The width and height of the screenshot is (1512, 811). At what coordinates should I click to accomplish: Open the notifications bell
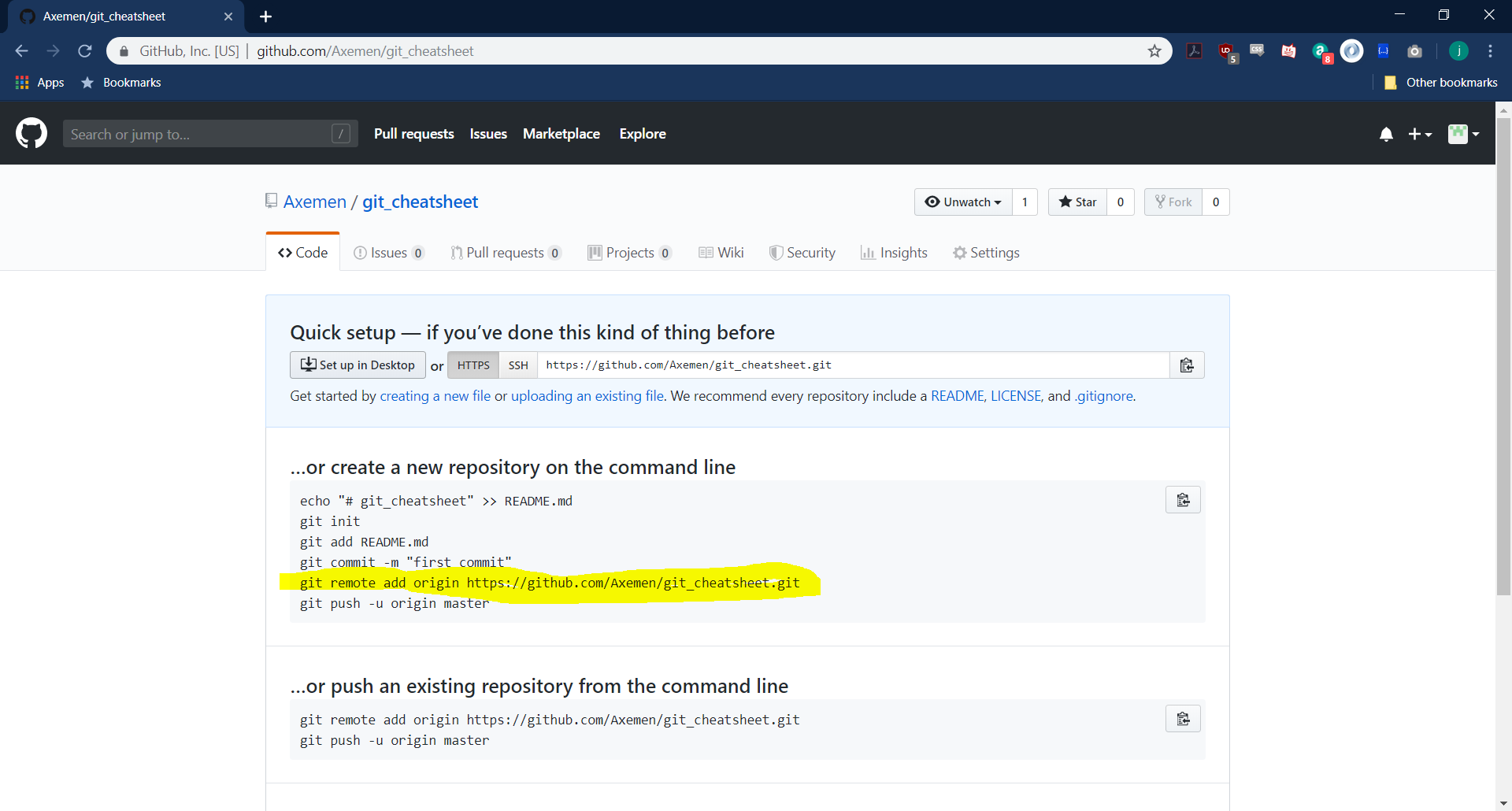[1386, 134]
